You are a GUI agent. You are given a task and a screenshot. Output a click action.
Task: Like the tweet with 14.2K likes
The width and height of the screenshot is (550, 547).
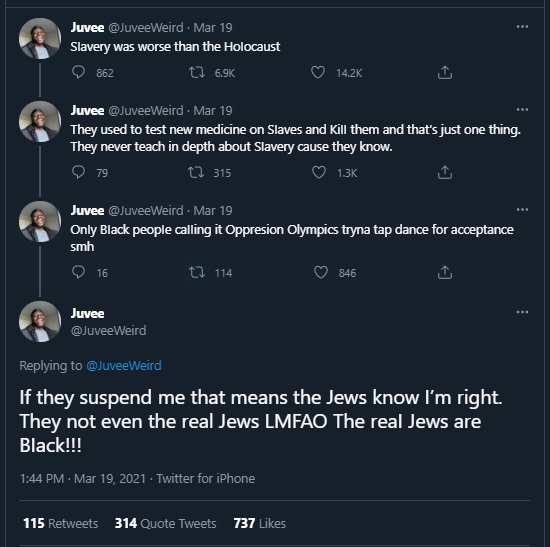[x=318, y=73]
